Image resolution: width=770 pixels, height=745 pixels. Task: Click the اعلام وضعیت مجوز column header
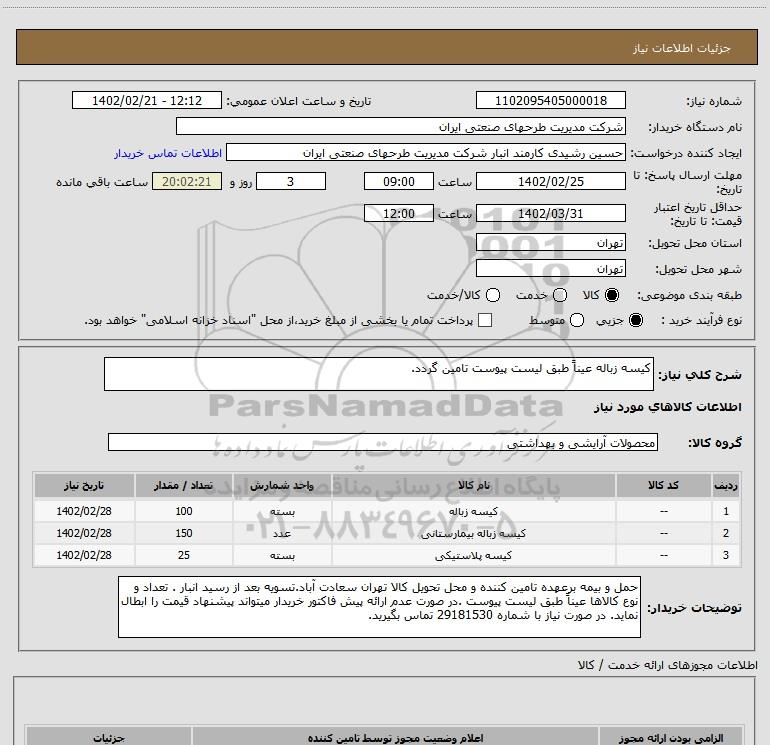pos(395,738)
